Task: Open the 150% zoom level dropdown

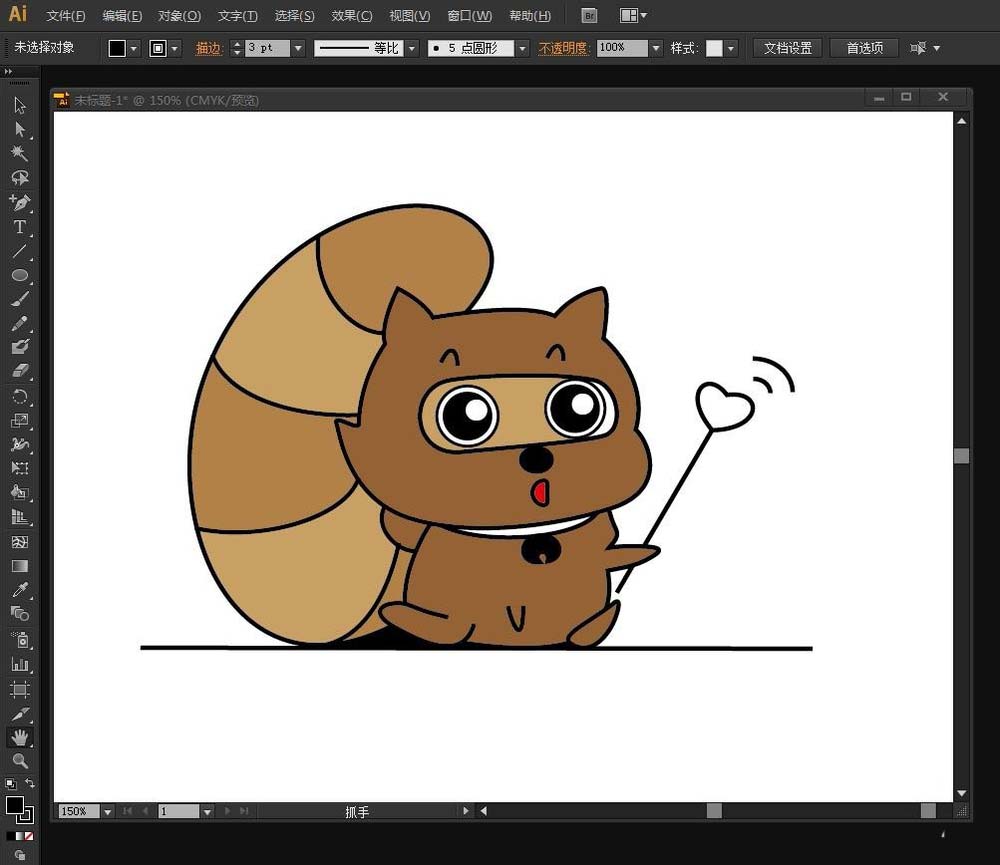Action: tap(108, 812)
